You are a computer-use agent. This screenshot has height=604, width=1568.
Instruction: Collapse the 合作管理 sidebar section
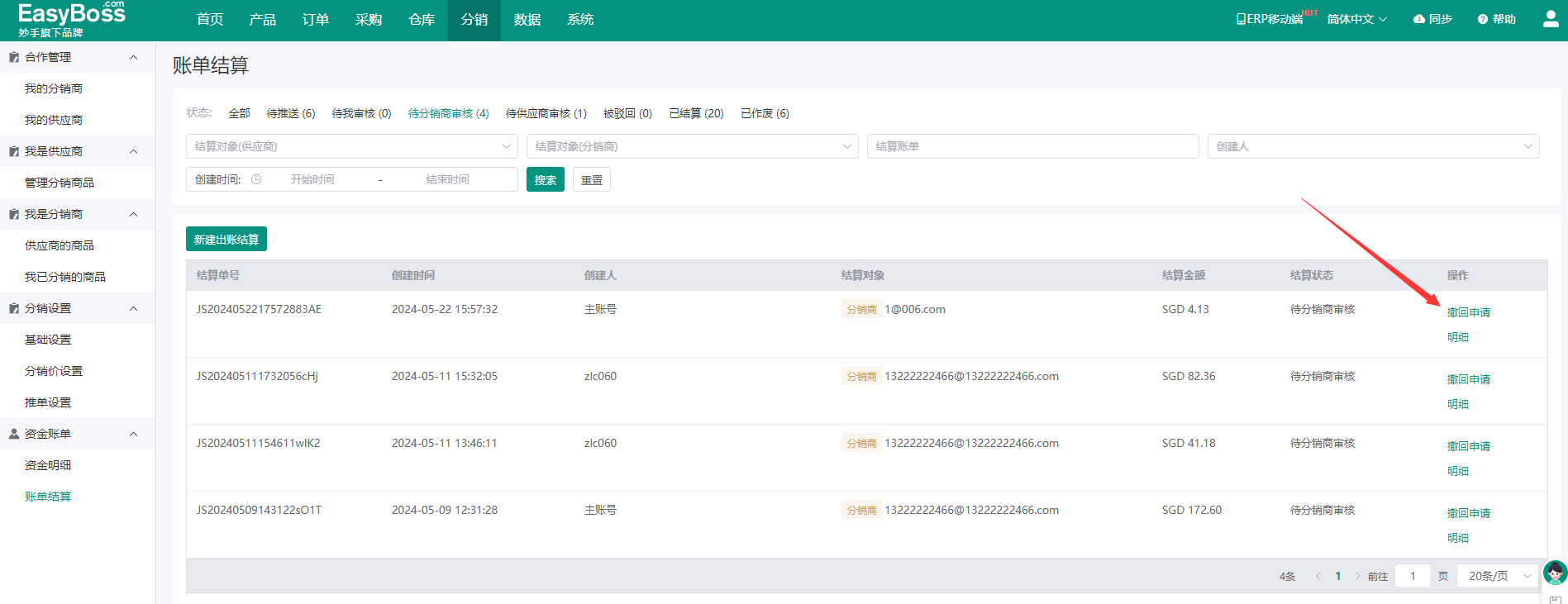coord(133,57)
